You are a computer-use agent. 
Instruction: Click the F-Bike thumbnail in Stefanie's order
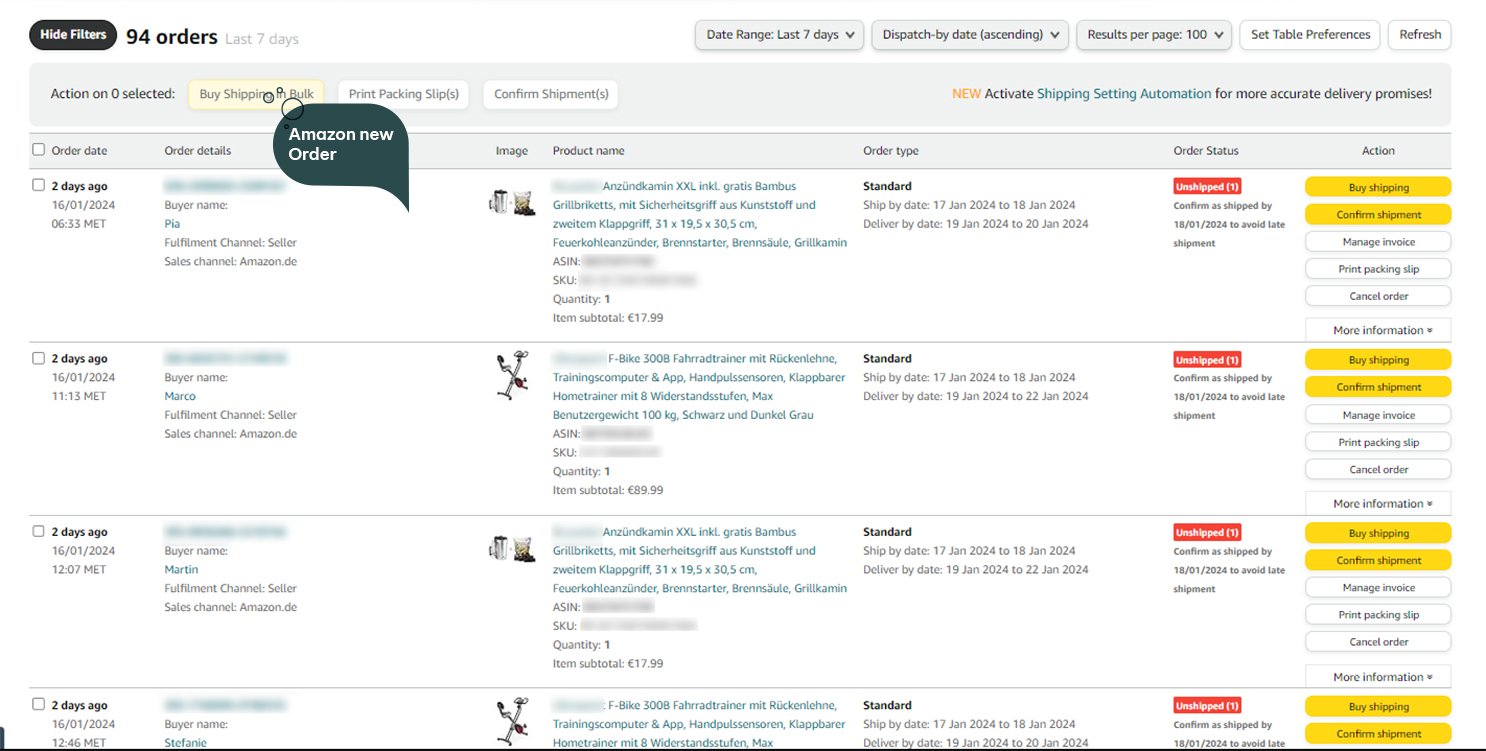pyautogui.click(x=512, y=720)
